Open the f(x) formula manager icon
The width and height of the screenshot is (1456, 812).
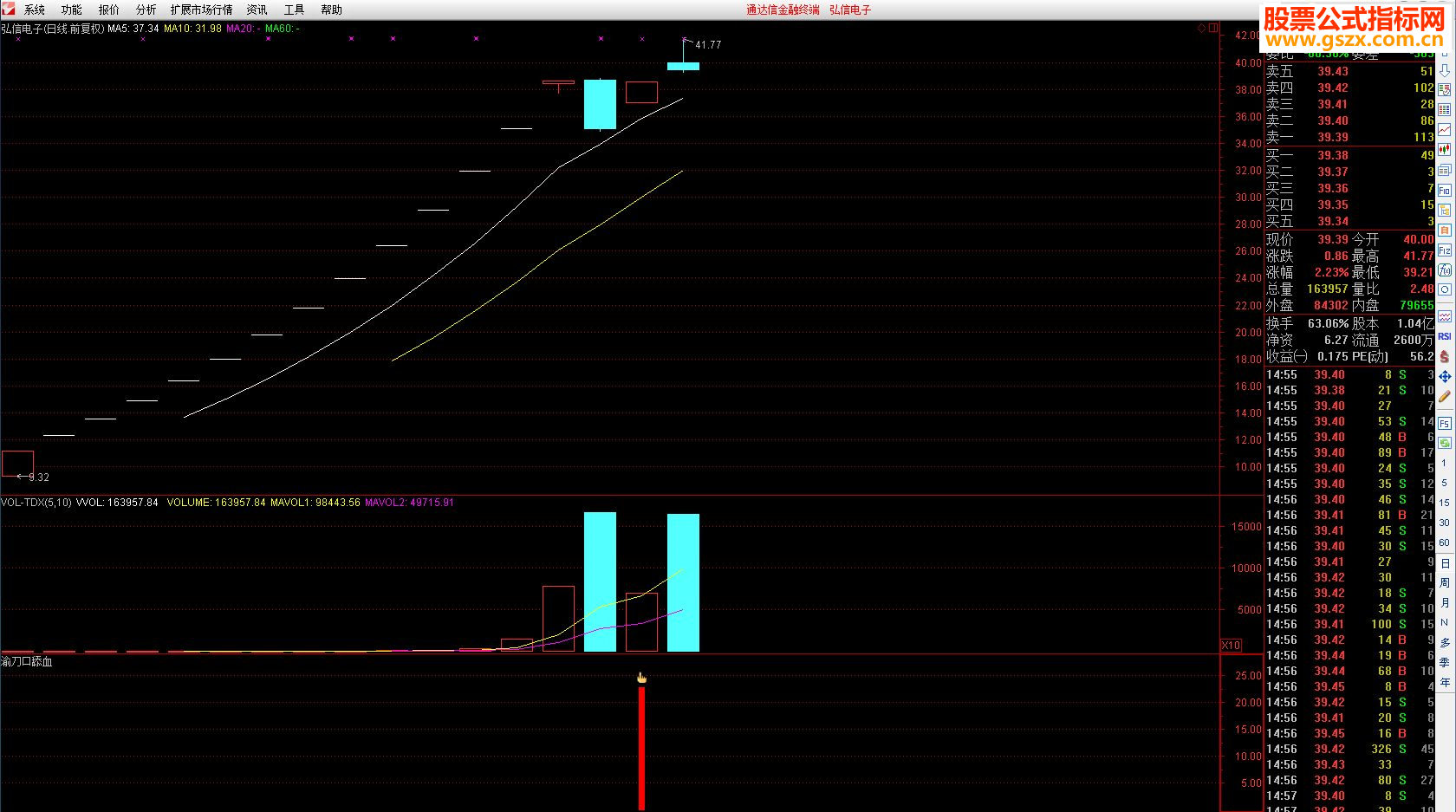point(1445,270)
